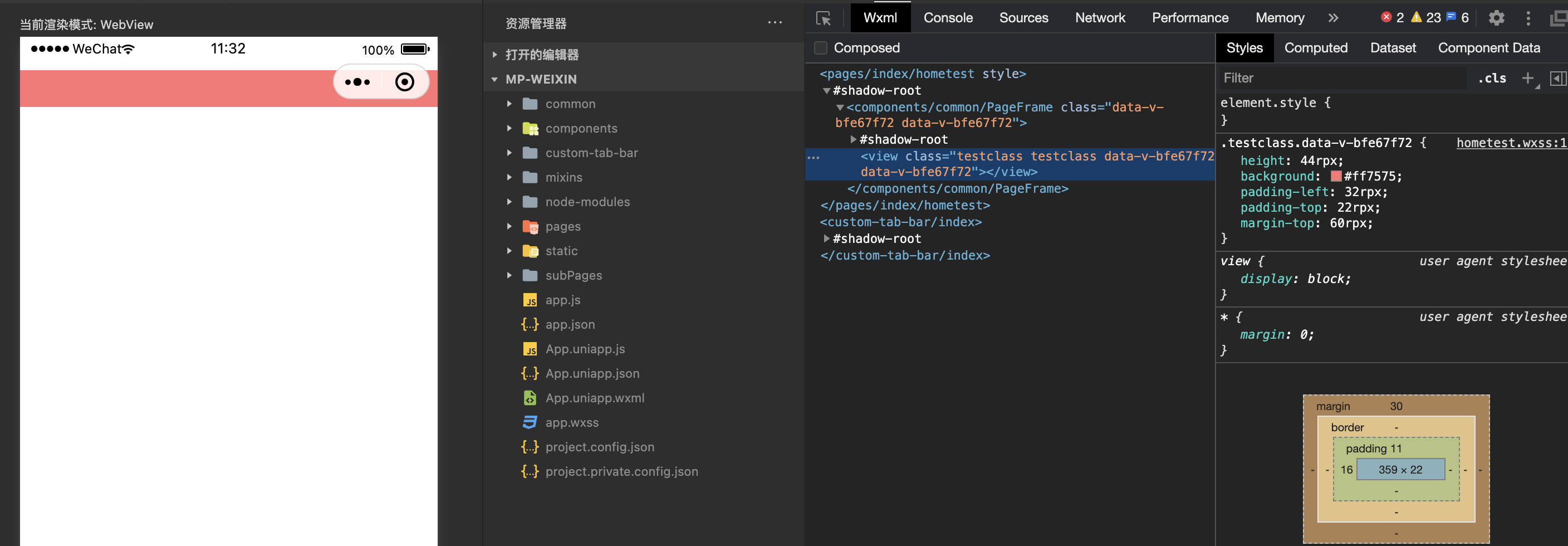
Task: Toggle the .cls element classes editor
Action: 1492,78
